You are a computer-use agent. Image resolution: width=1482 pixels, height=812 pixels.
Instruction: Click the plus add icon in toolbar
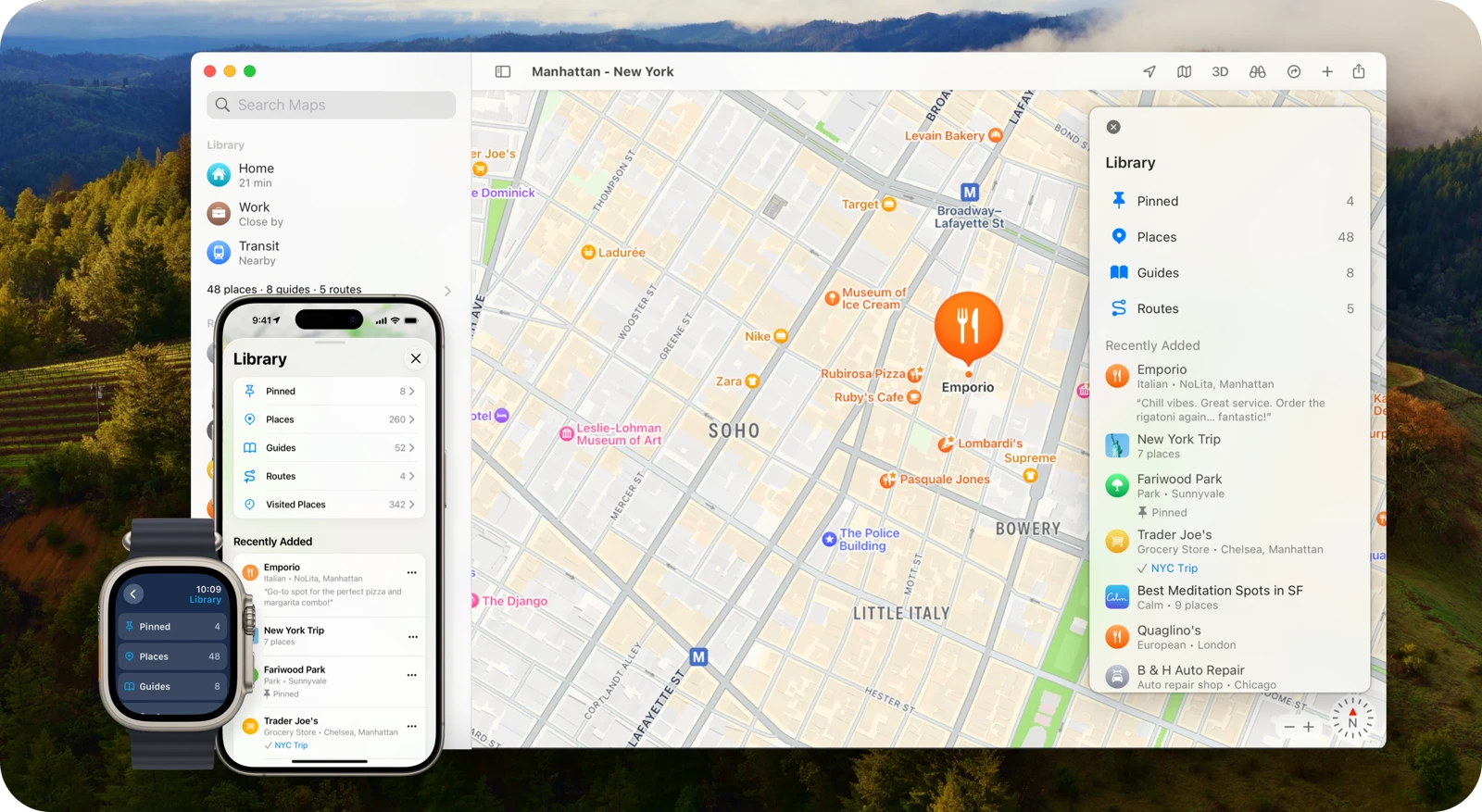[1327, 71]
